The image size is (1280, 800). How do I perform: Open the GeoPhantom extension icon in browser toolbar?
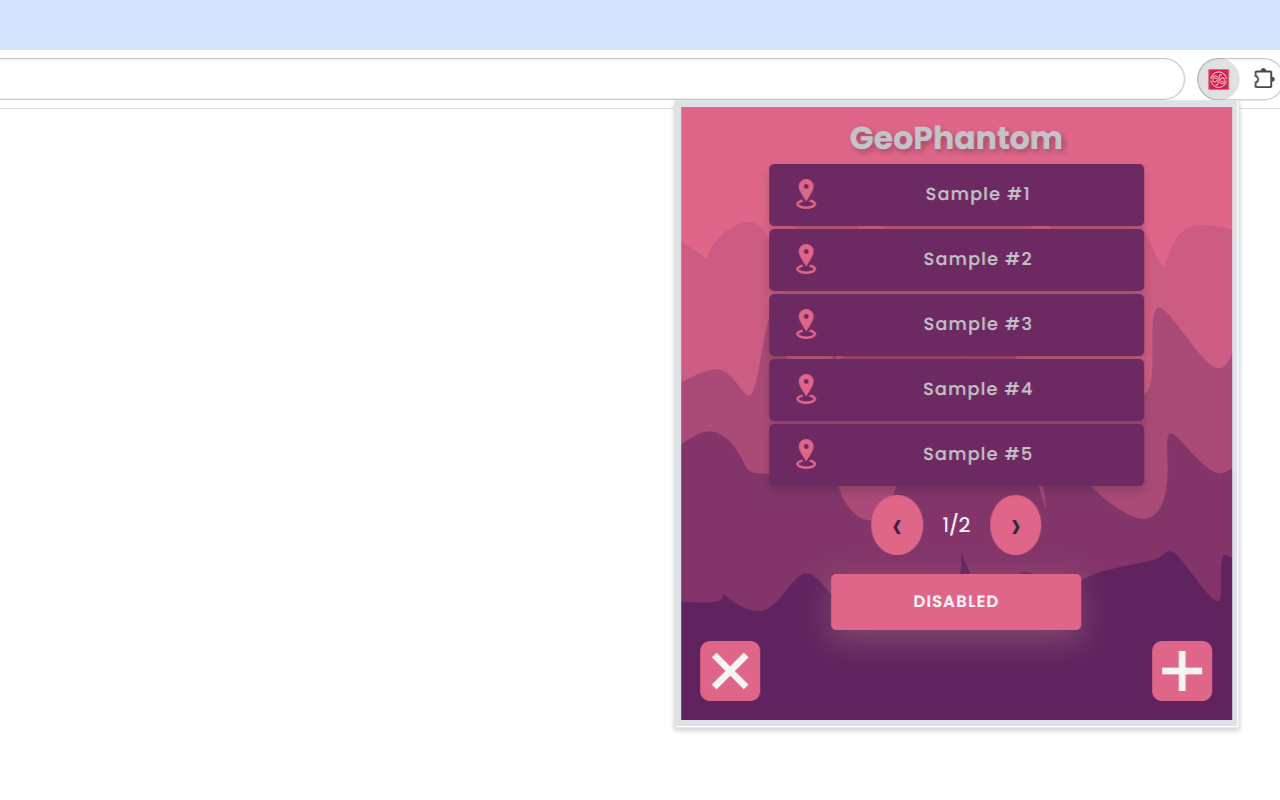click(x=1218, y=78)
